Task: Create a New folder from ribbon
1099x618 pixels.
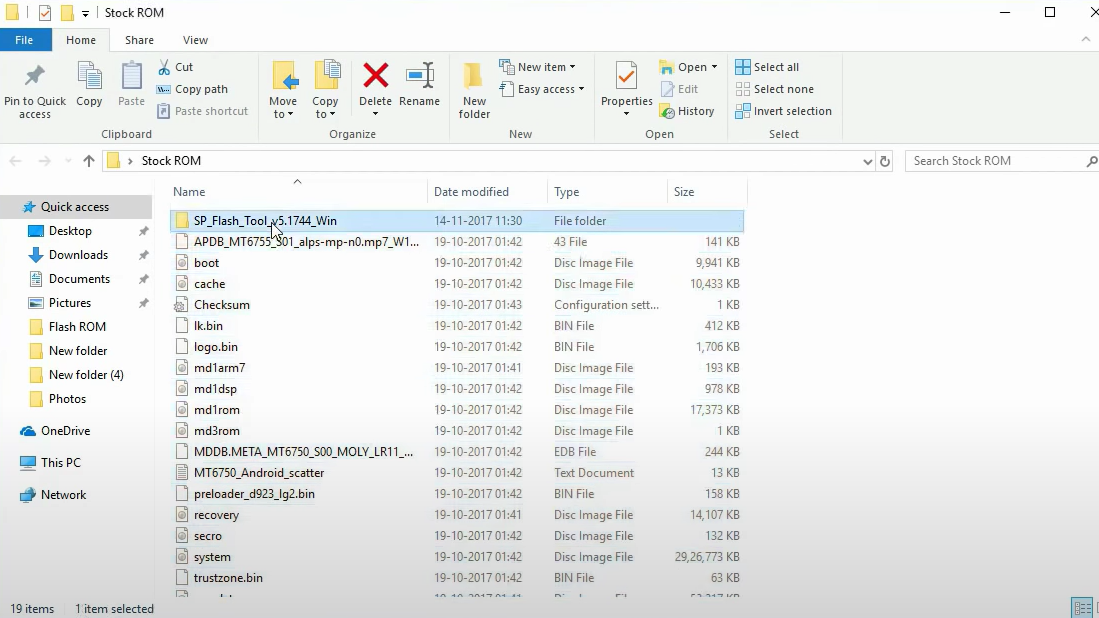Action: [474, 89]
